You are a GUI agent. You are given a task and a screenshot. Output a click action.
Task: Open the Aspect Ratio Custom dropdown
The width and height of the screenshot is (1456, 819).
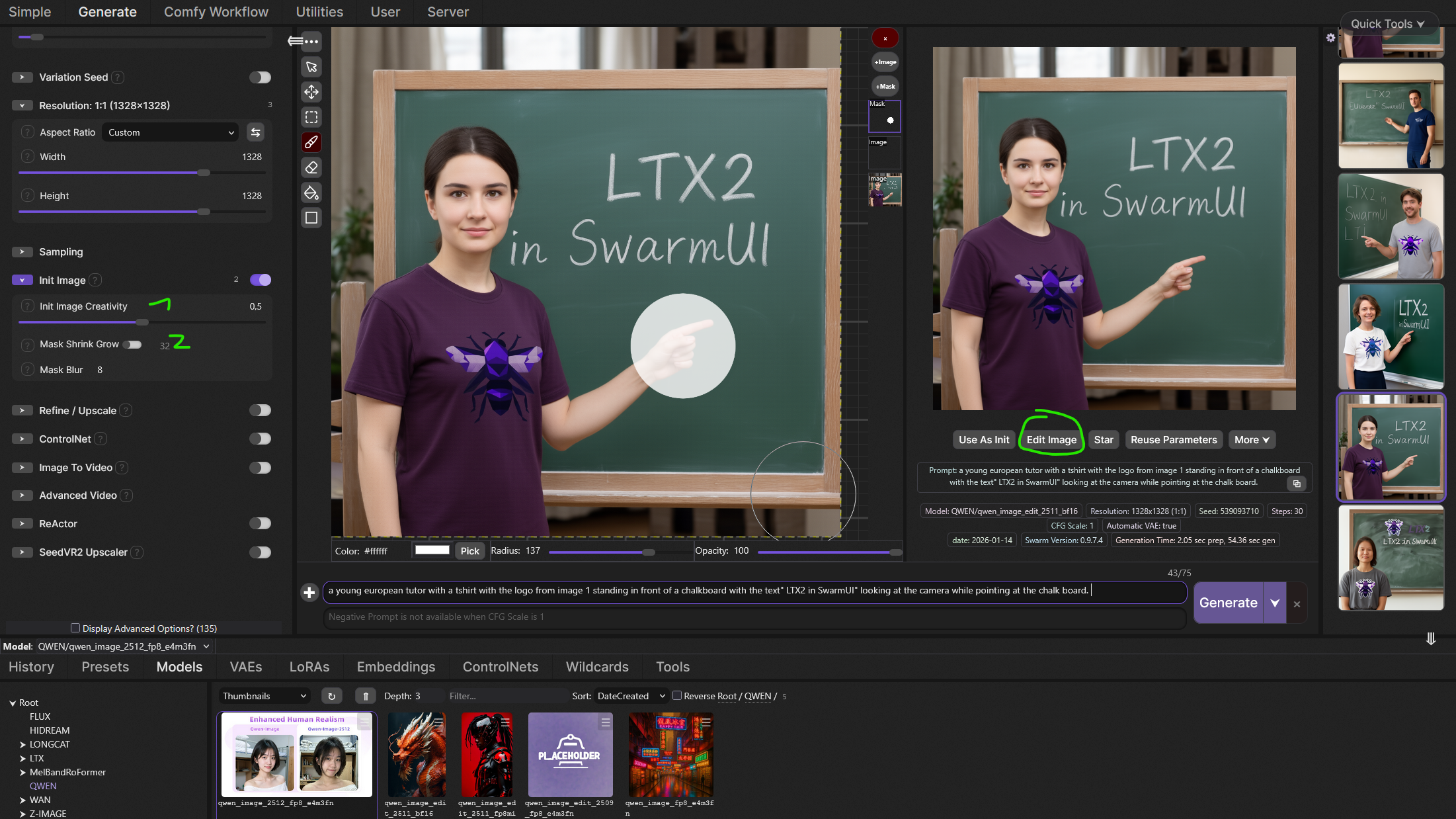coord(171,132)
